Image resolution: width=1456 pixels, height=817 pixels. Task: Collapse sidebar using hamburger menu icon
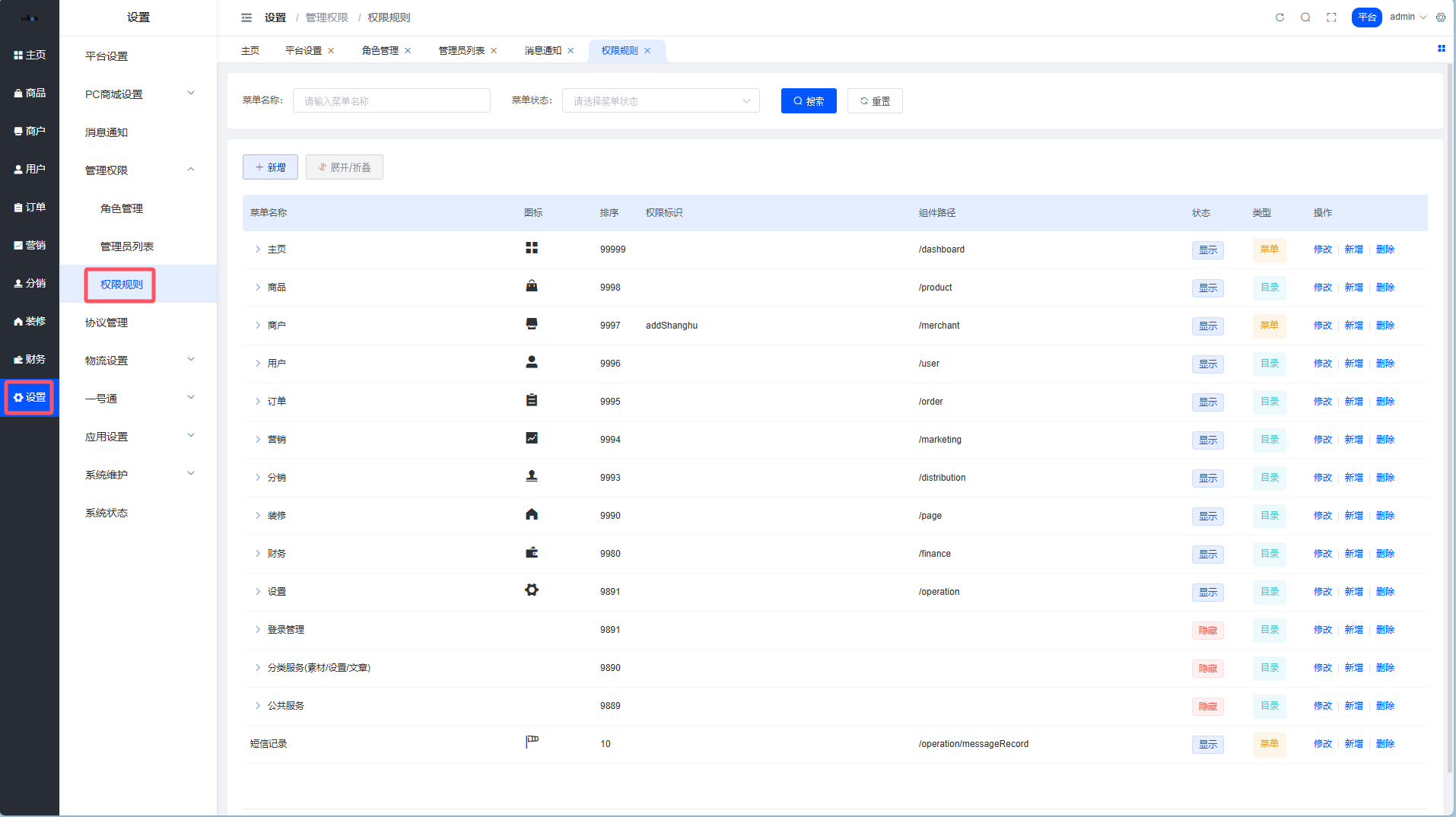(x=246, y=17)
